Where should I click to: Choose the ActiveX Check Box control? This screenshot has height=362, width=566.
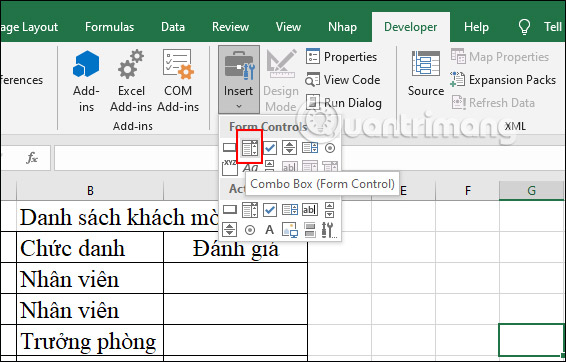pos(270,210)
